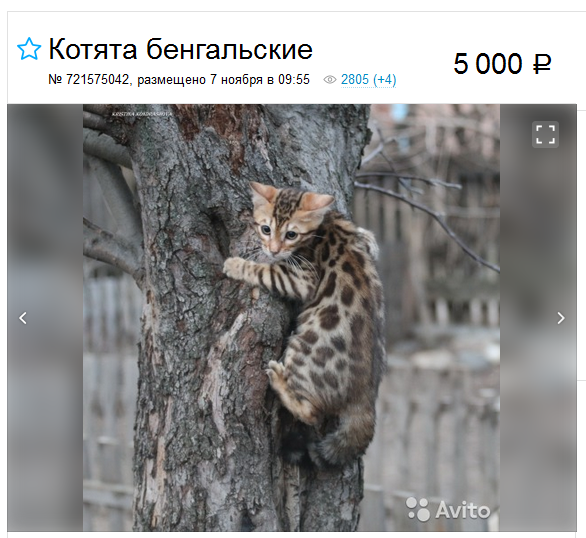The height and width of the screenshot is (538, 586).
Task: Click the title "Котята бенгальские"
Action: point(181,49)
